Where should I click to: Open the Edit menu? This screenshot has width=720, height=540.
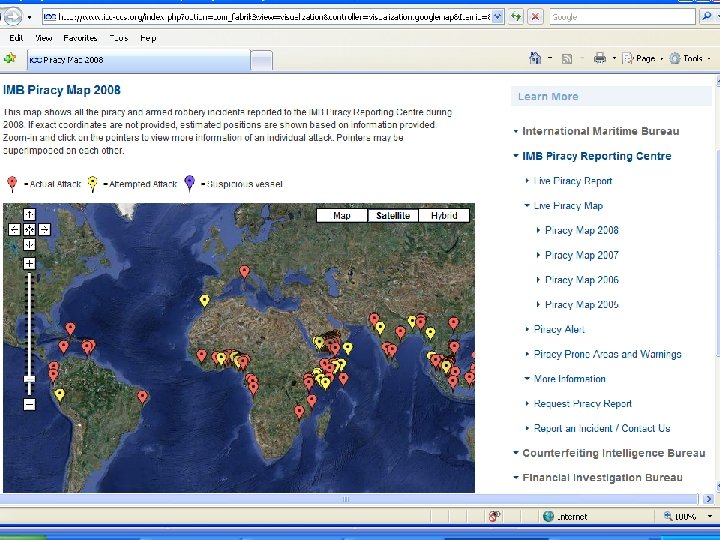pos(16,38)
